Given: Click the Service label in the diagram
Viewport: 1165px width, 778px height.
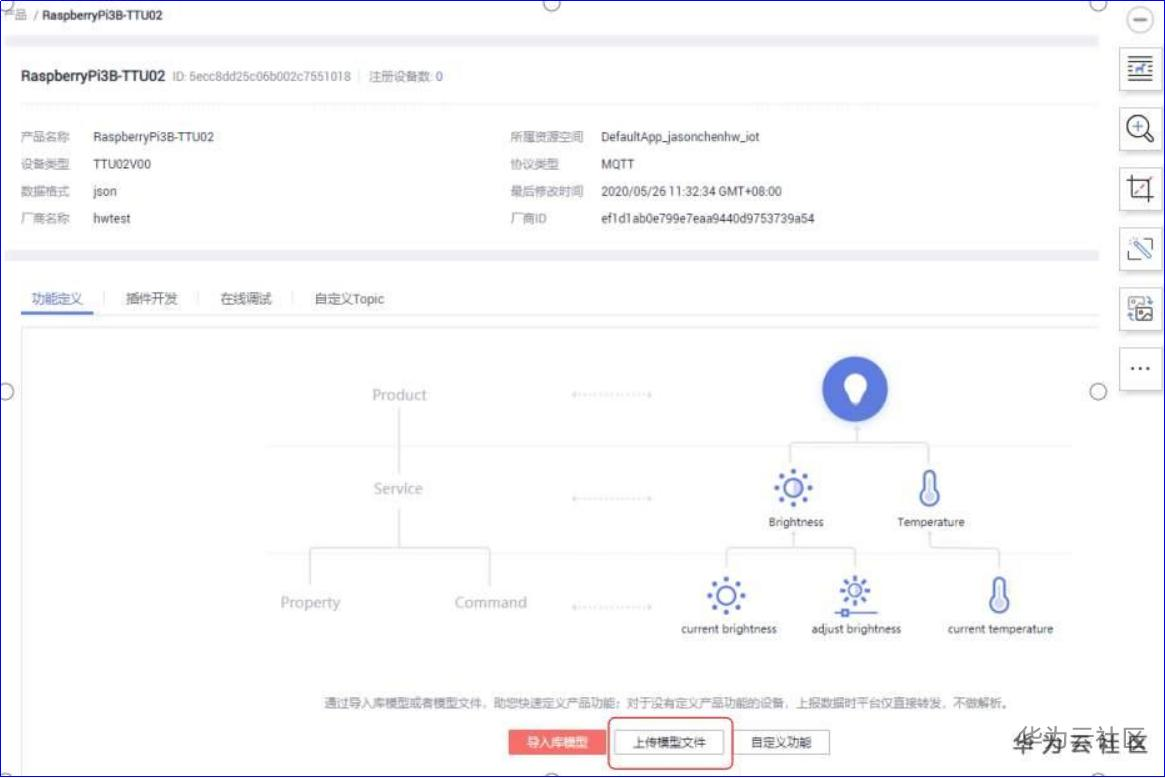Looking at the screenshot, I should coord(398,488).
